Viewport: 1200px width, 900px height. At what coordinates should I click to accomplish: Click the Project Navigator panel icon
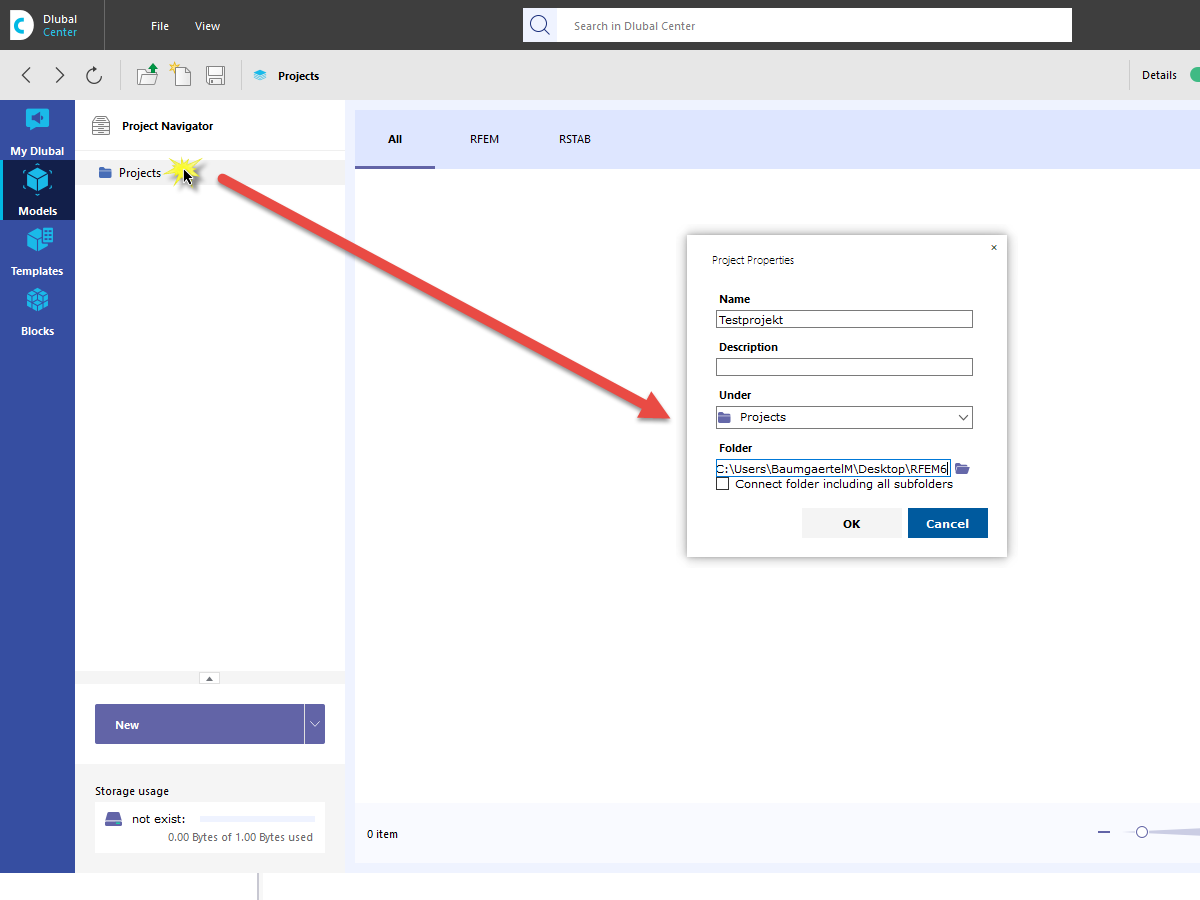coord(101,126)
